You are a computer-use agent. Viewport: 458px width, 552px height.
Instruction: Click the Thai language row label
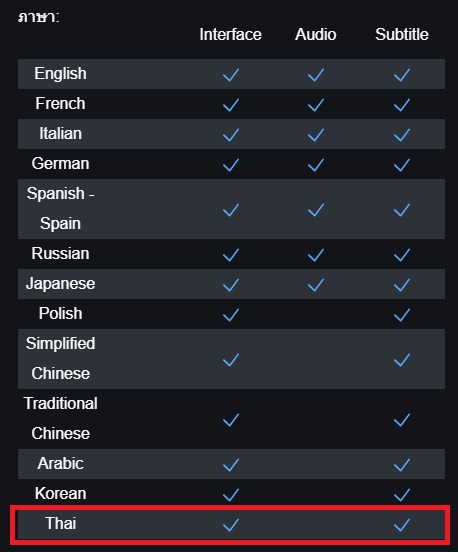click(x=61, y=523)
